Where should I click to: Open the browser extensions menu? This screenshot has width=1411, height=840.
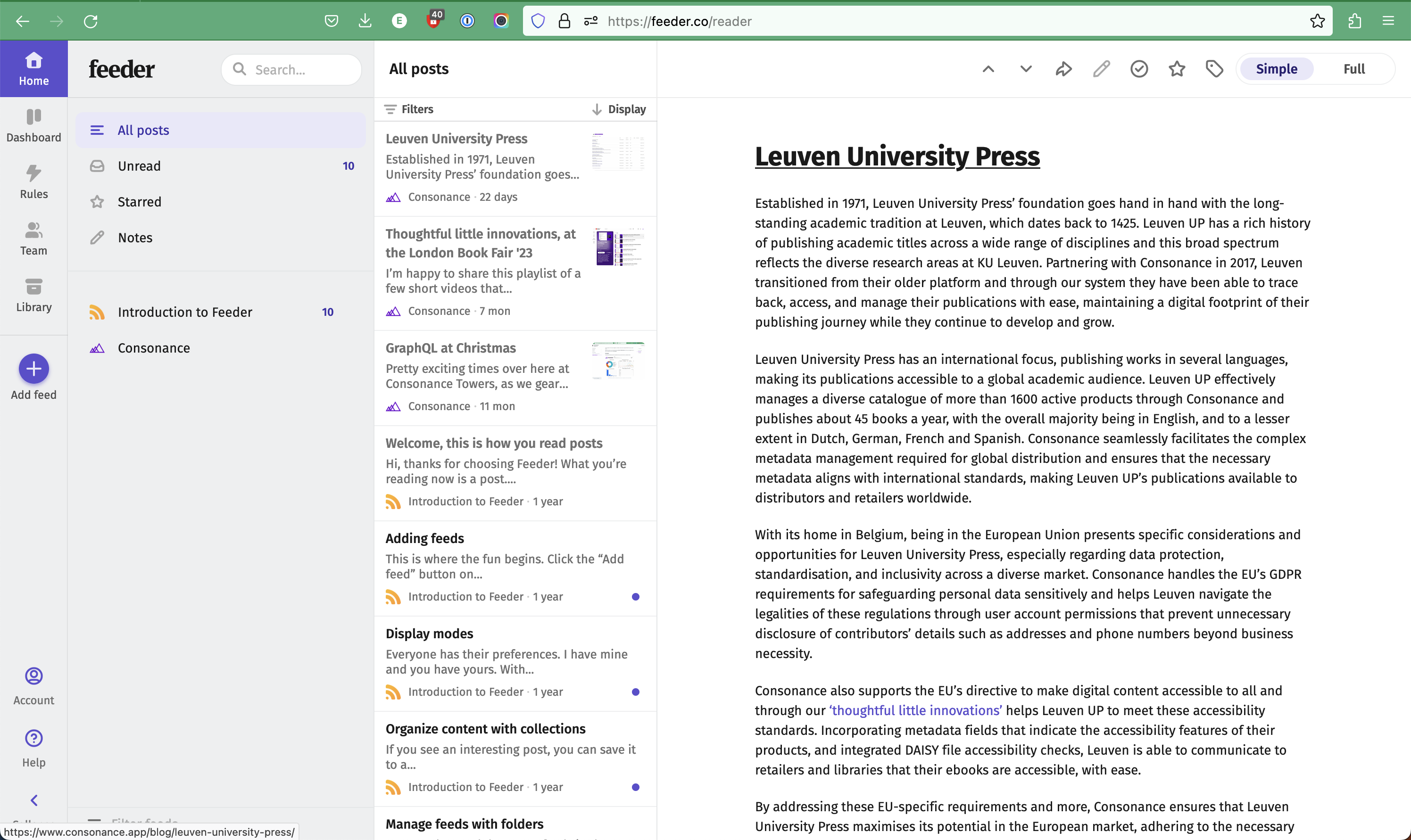click(1354, 21)
